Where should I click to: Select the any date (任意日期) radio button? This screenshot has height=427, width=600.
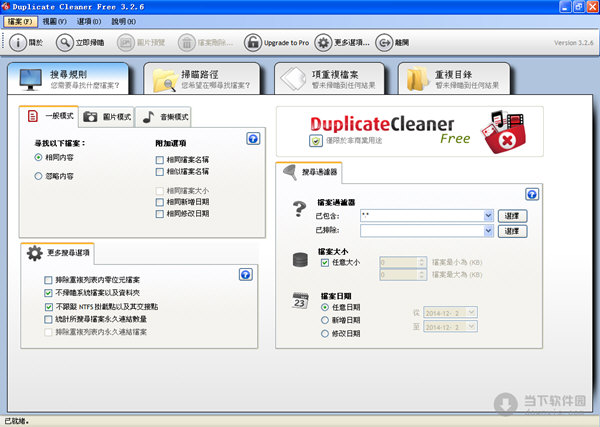[x=325, y=307]
